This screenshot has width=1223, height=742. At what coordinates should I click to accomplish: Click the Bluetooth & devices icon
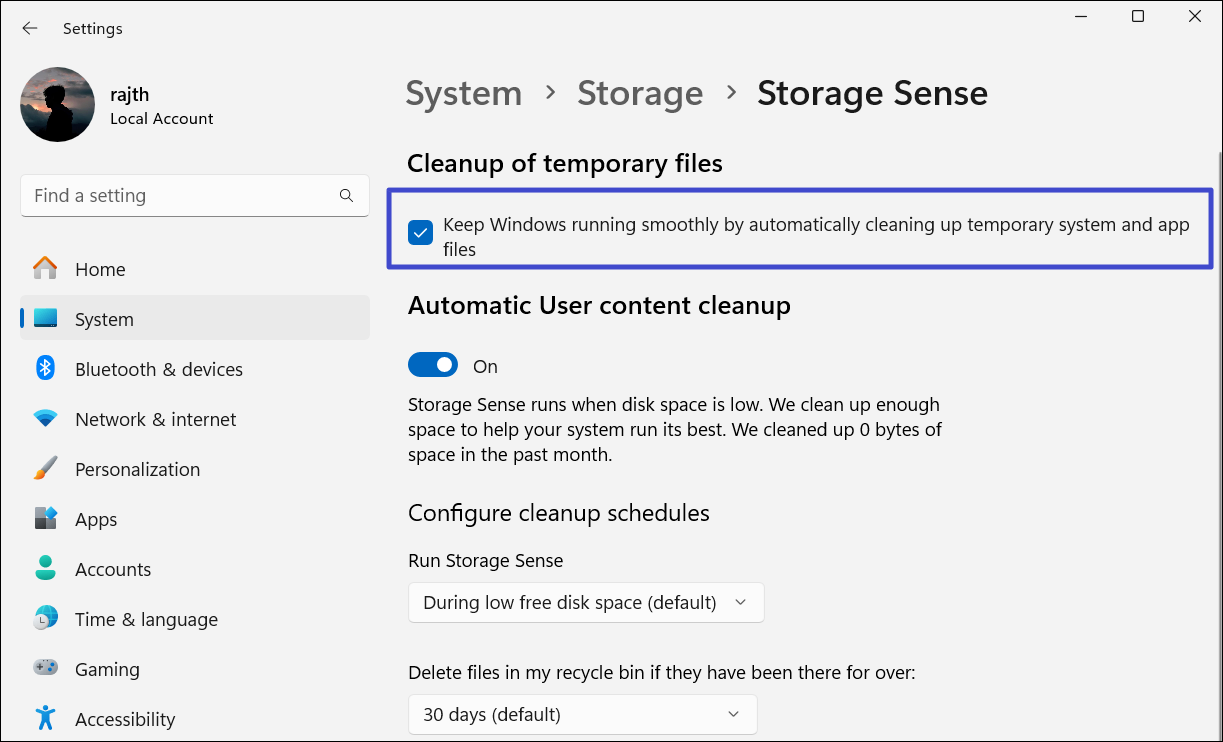(x=45, y=369)
